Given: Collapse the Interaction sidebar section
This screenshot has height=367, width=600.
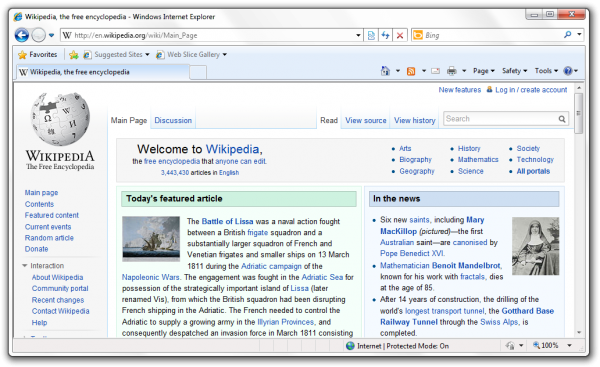Looking at the screenshot, I should 24,266.
